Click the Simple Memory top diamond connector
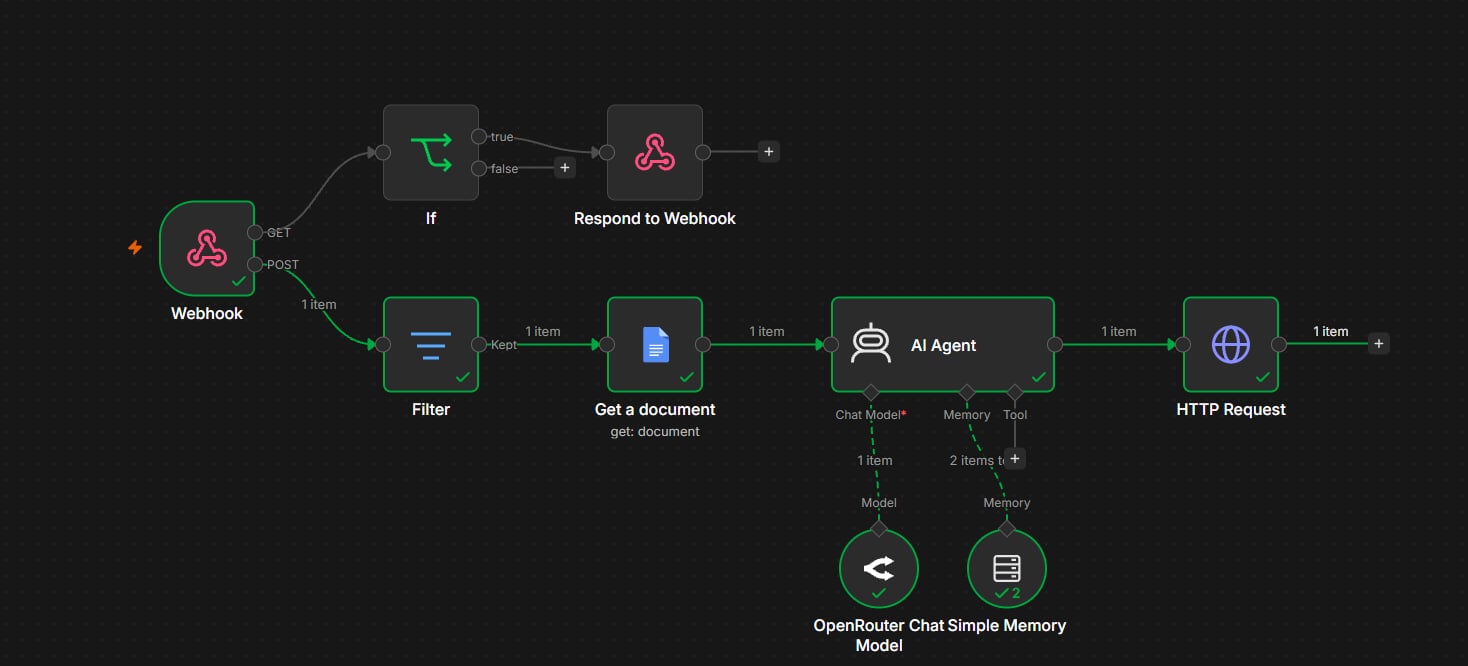This screenshot has height=666, width=1468. click(1007, 528)
